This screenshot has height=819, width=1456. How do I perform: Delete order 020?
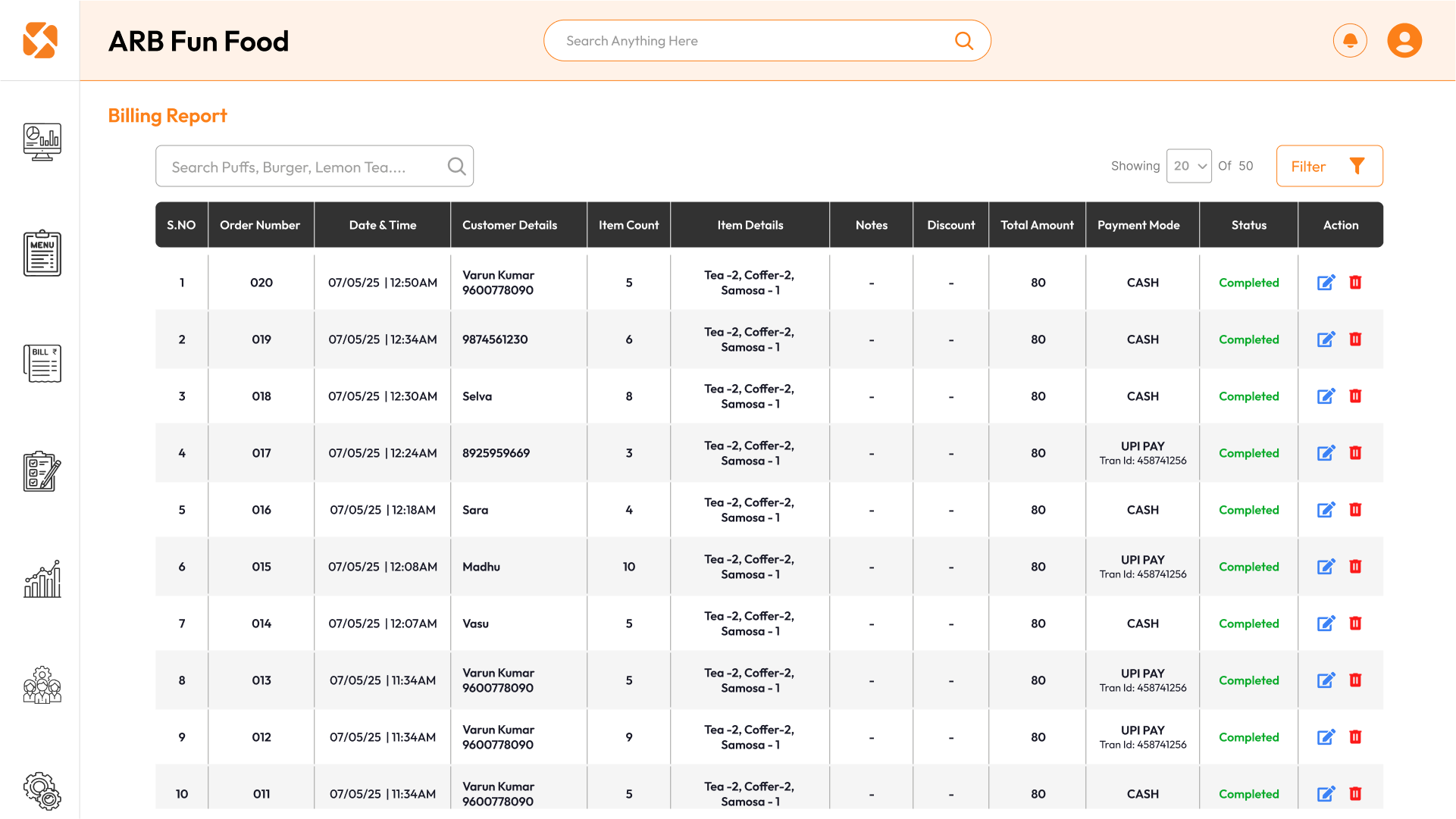click(1355, 283)
